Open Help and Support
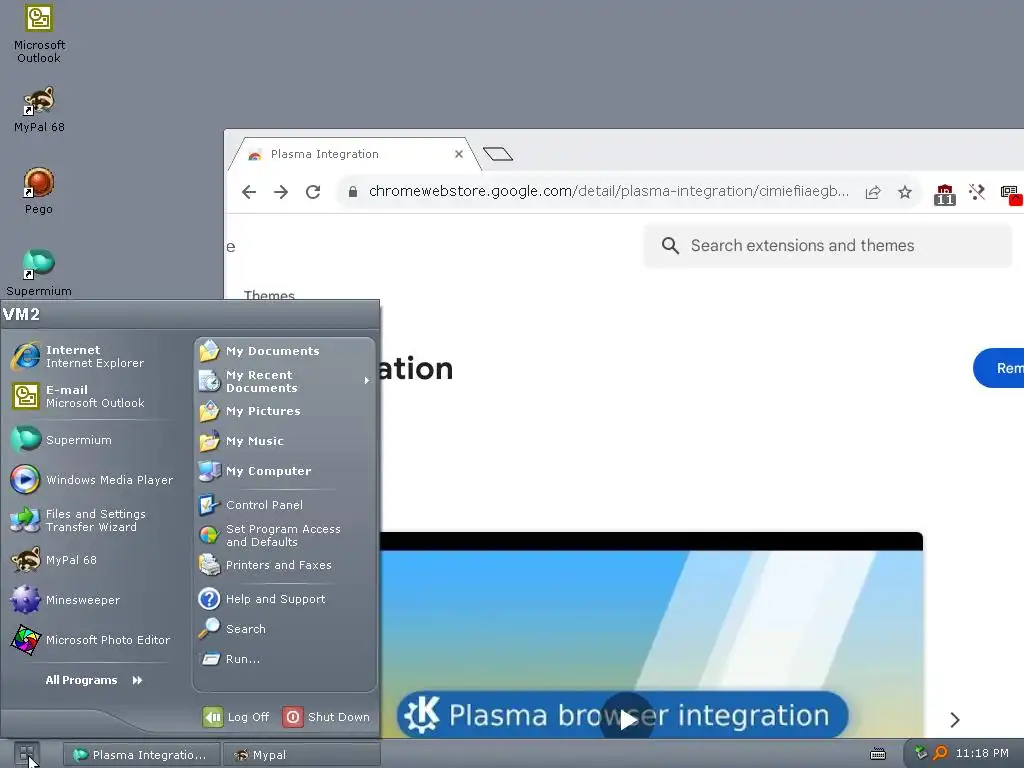1024x768 pixels. [285, 599]
